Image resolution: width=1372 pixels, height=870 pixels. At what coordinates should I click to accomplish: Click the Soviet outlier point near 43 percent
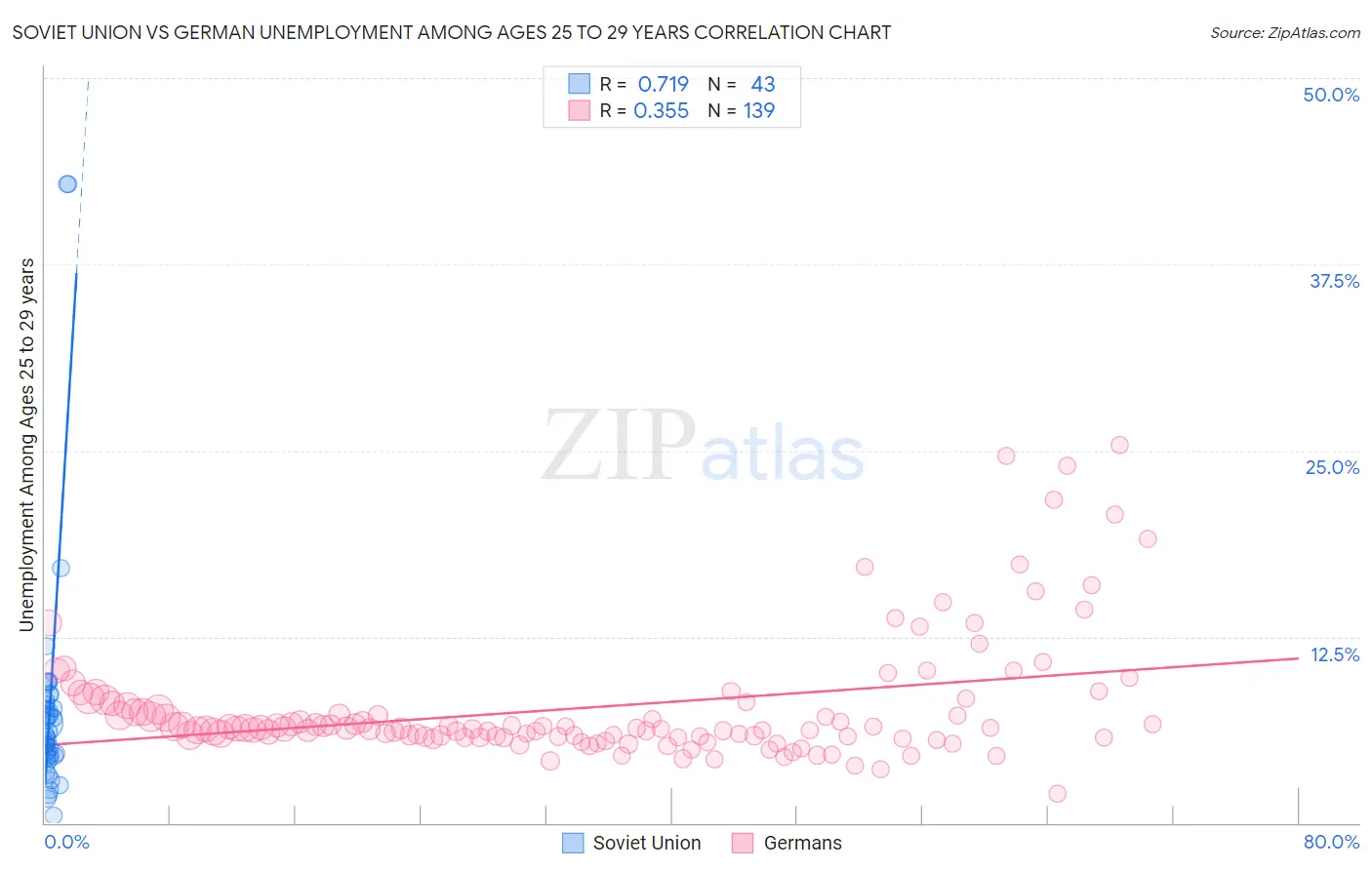pos(67,184)
